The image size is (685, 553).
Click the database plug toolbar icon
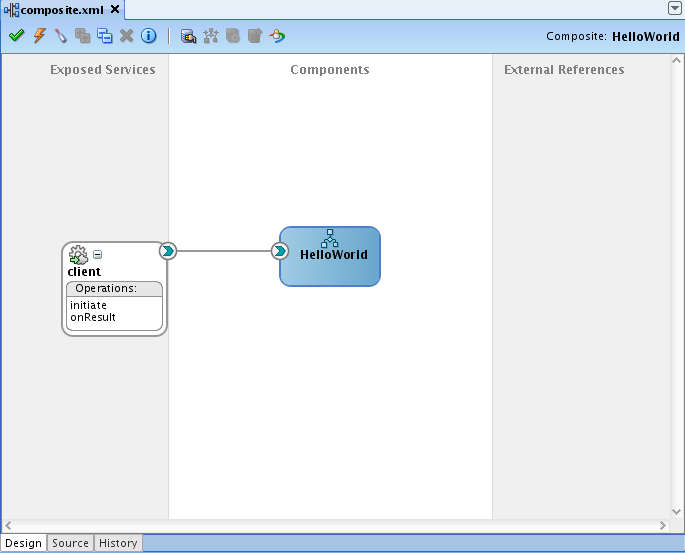pyautogui.click(x=188, y=36)
